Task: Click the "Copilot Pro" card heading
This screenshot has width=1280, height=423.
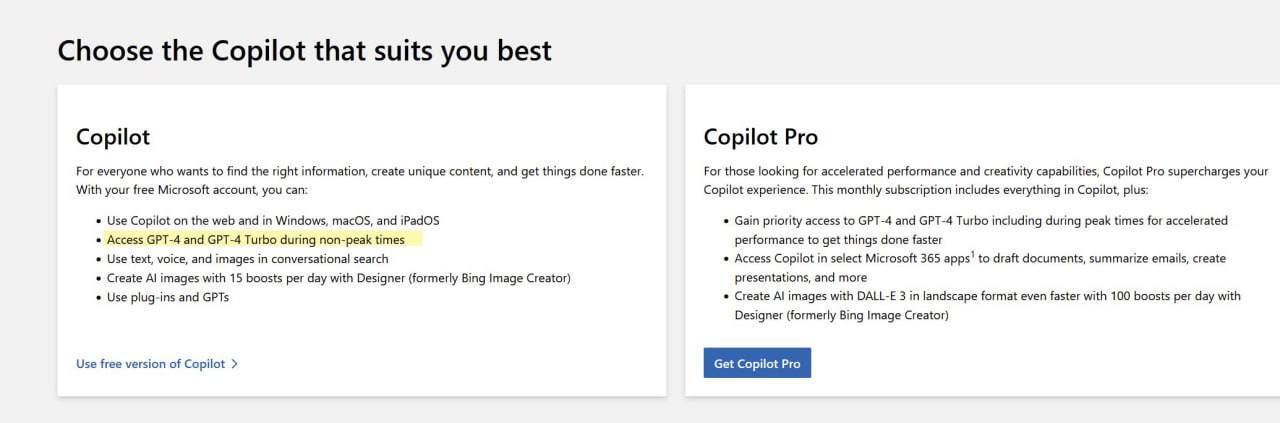Action: pos(760,136)
